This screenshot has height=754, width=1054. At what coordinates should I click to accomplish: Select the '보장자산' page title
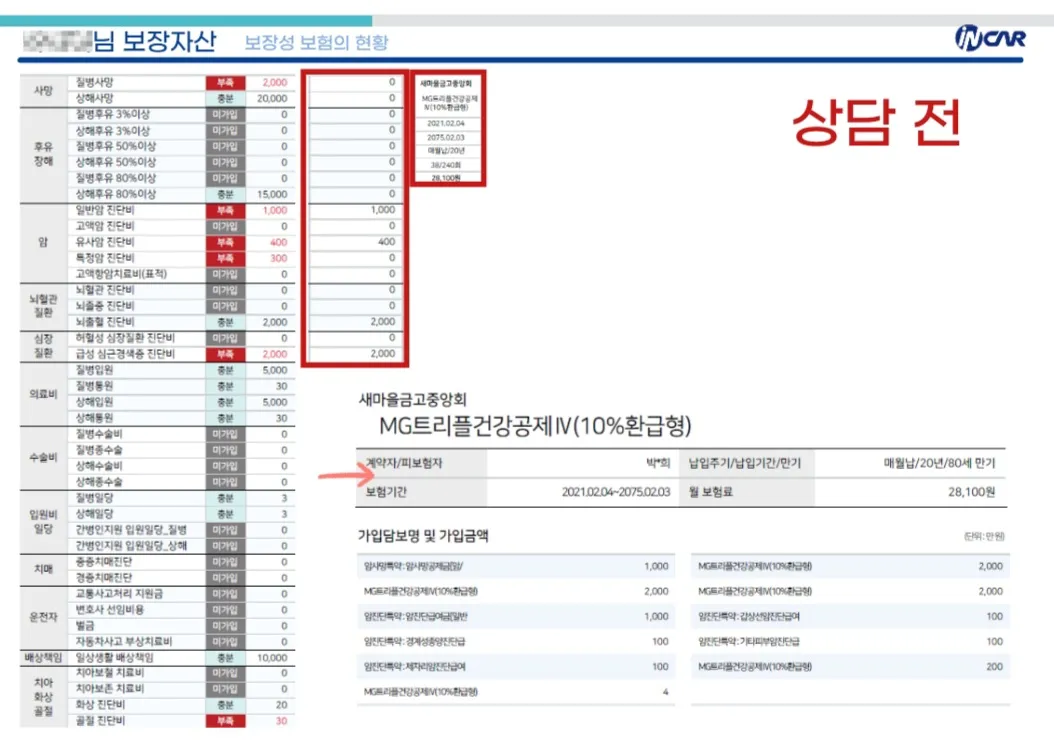(x=169, y=42)
